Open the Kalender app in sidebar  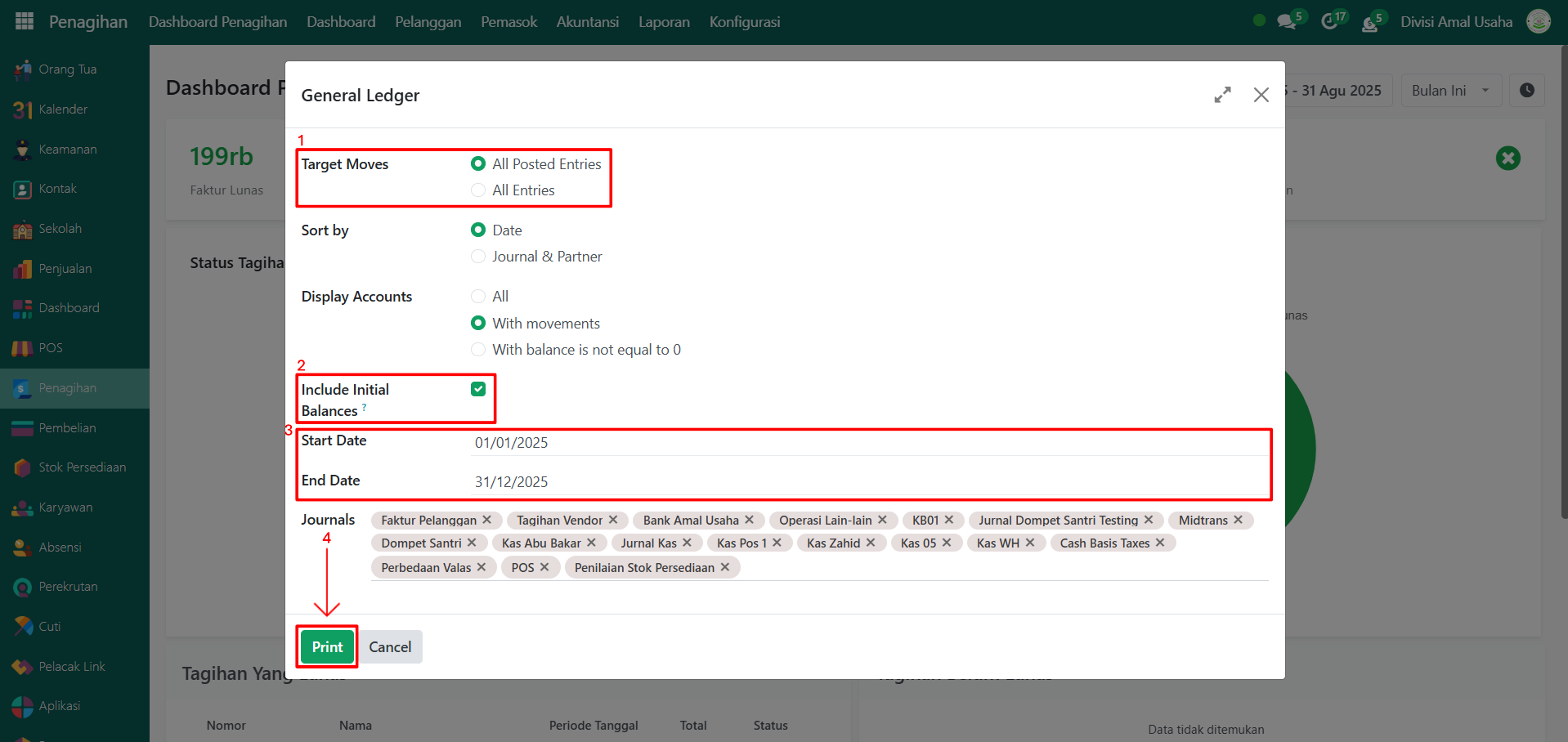pyautogui.click(x=63, y=110)
